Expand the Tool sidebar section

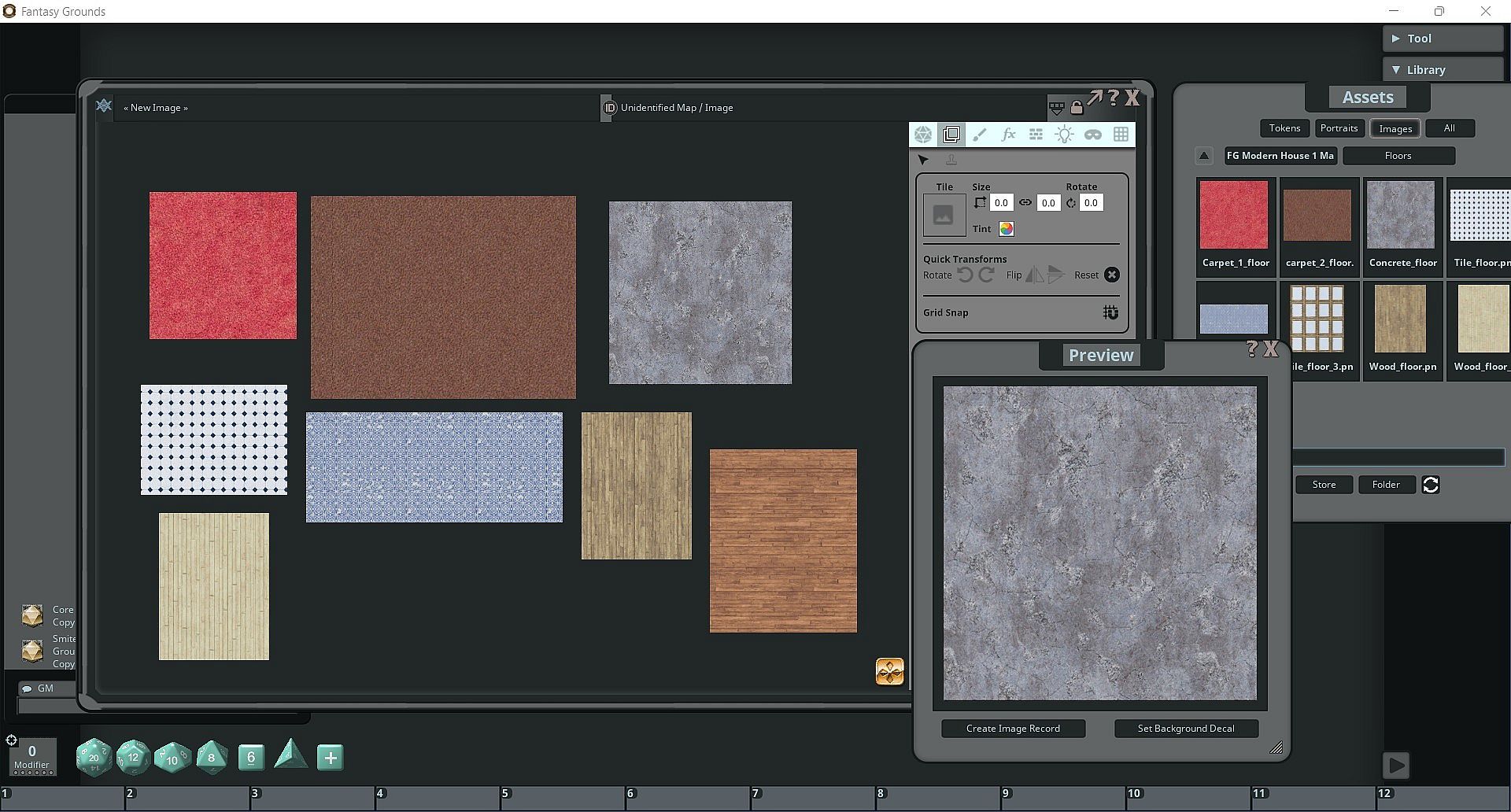(x=1442, y=39)
